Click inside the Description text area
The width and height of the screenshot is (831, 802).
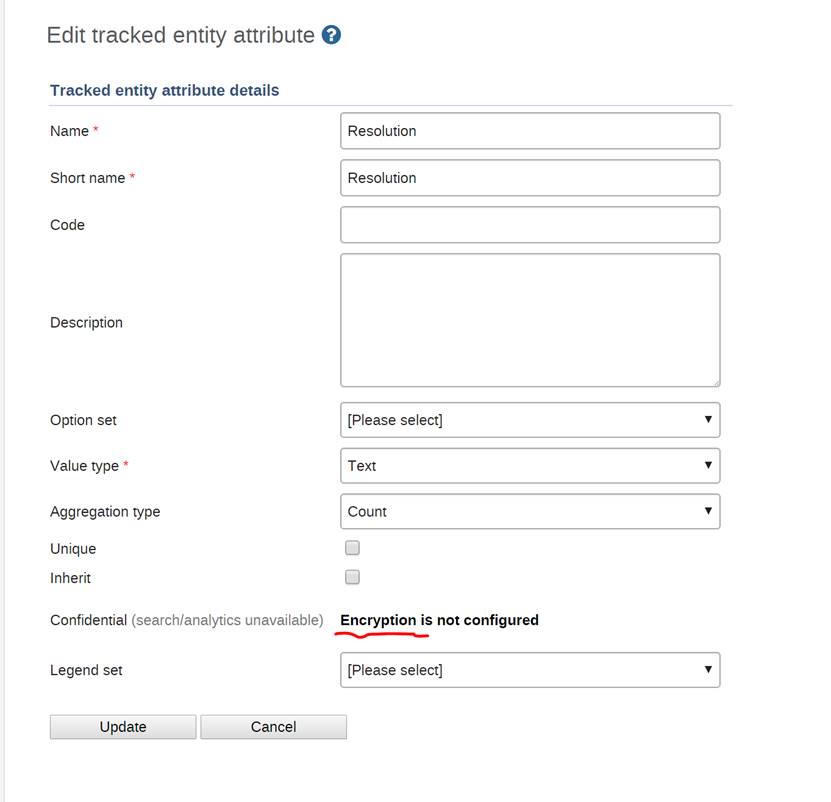[x=529, y=320]
